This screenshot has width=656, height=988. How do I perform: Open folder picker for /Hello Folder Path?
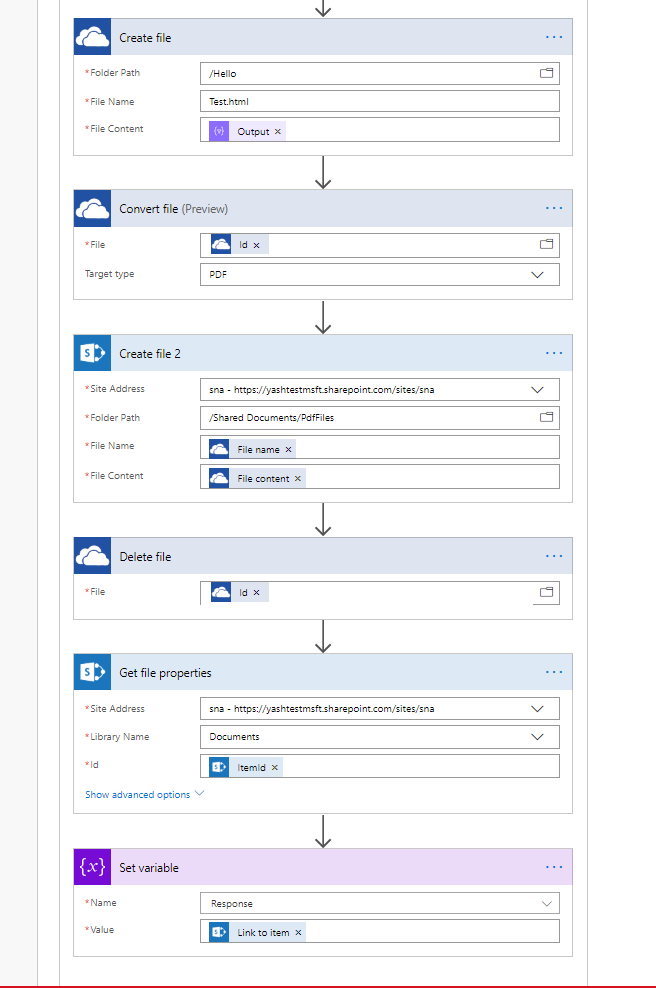coord(546,73)
